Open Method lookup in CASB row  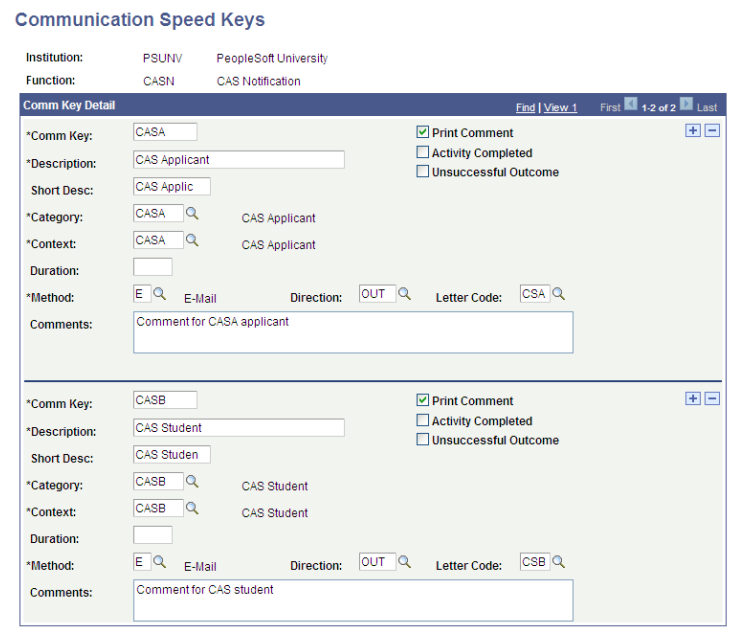(x=160, y=562)
